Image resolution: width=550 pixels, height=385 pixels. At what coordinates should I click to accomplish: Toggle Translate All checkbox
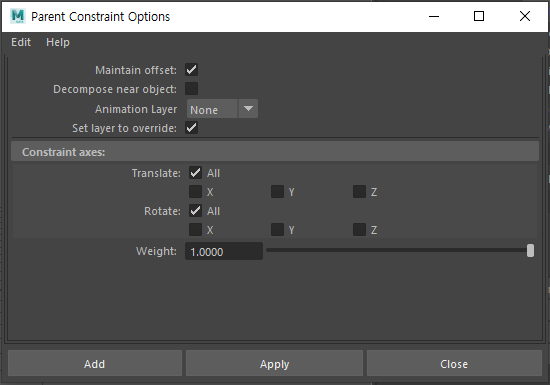tap(195, 173)
